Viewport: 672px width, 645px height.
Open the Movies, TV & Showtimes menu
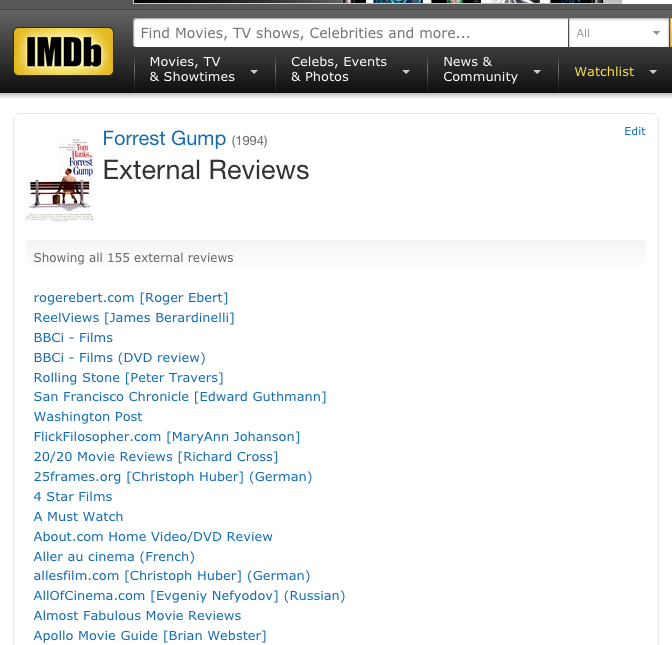pyautogui.click(x=204, y=69)
